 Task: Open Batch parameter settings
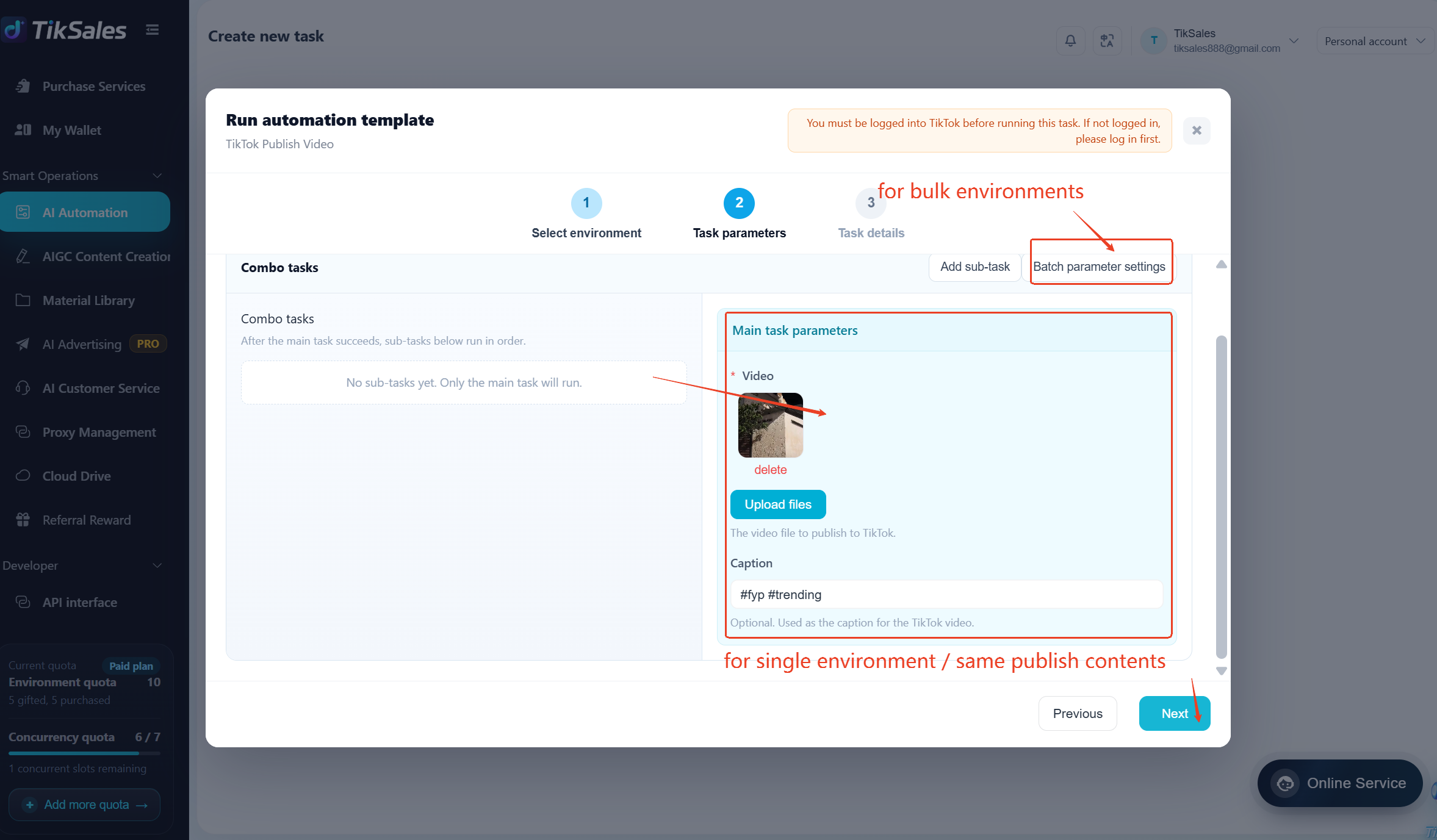(1099, 267)
